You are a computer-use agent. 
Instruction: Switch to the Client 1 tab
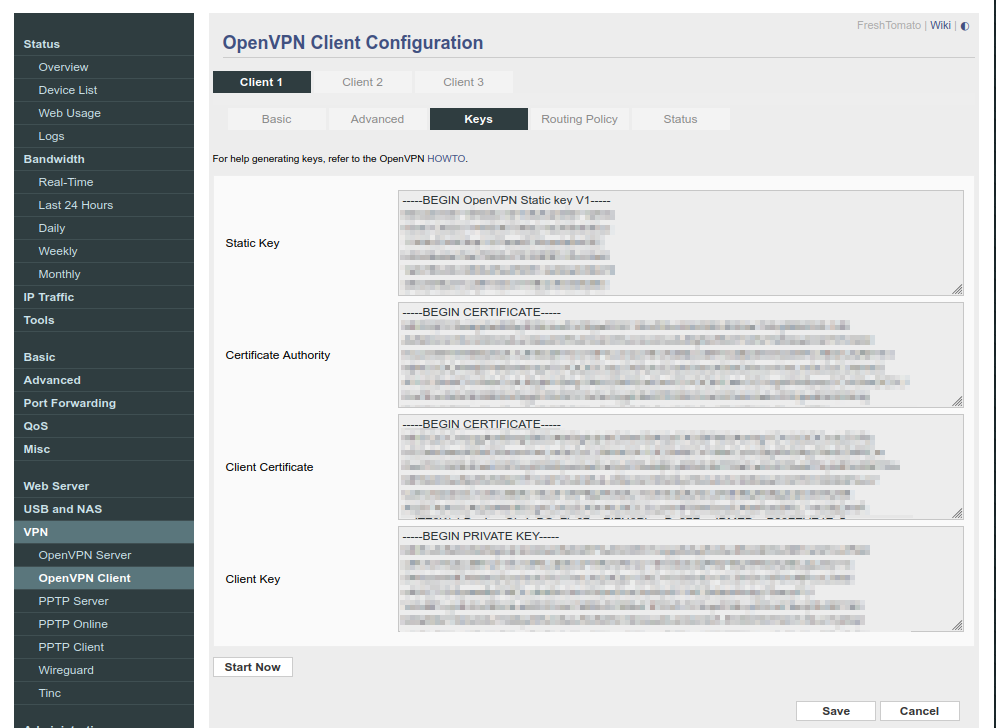pyautogui.click(x=262, y=82)
